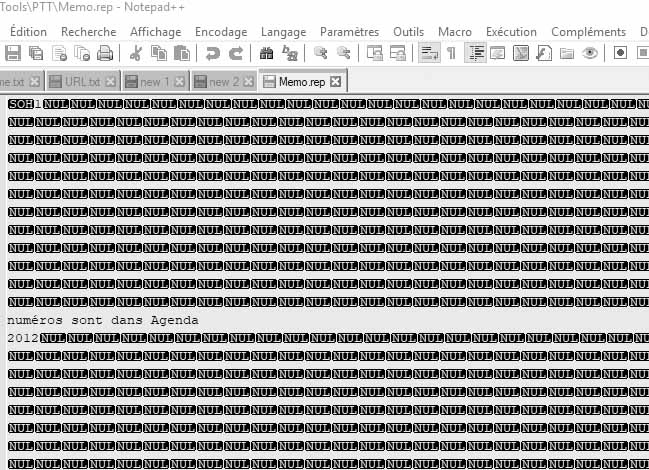Toggle Word Wrap toolbar button
The image size is (649, 470).
tap(429, 53)
